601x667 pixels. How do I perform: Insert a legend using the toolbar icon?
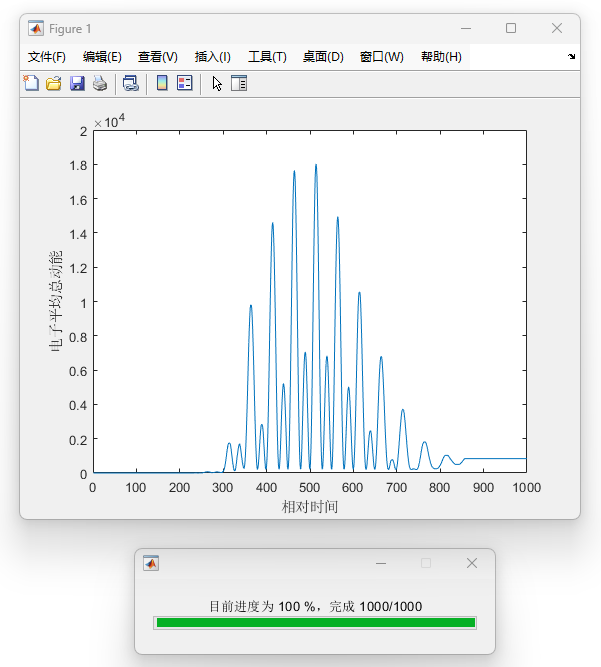[x=184, y=84]
